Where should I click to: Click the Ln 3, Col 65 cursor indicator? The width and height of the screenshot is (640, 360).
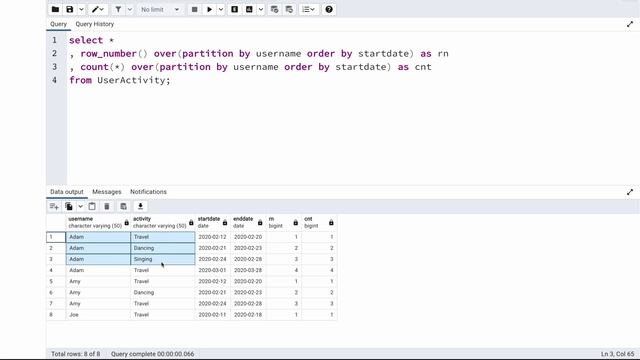(x=618, y=354)
